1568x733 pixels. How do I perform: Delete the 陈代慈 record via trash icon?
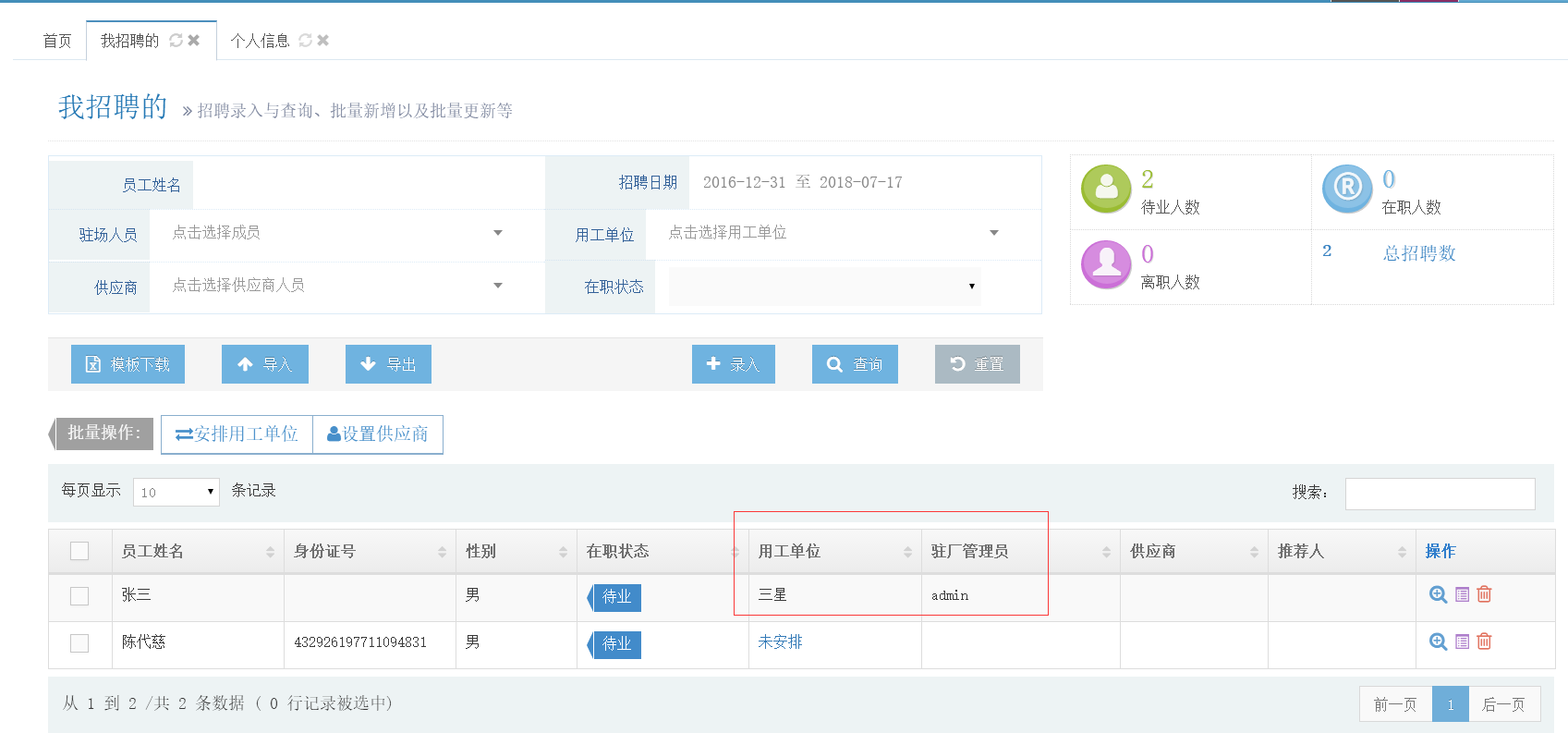(1484, 641)
